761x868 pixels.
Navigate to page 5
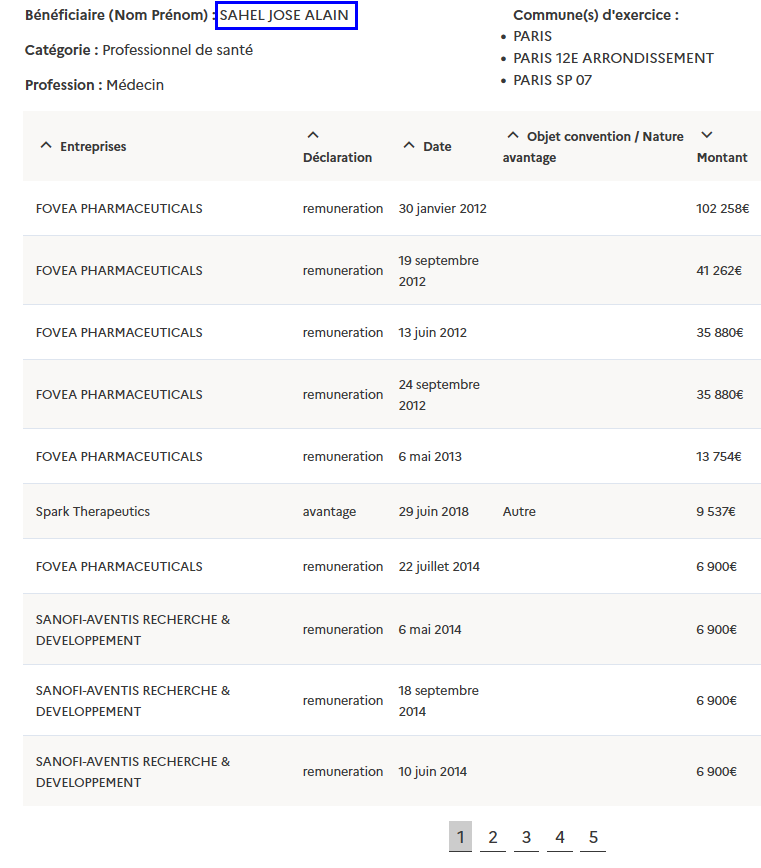[593, 837]
